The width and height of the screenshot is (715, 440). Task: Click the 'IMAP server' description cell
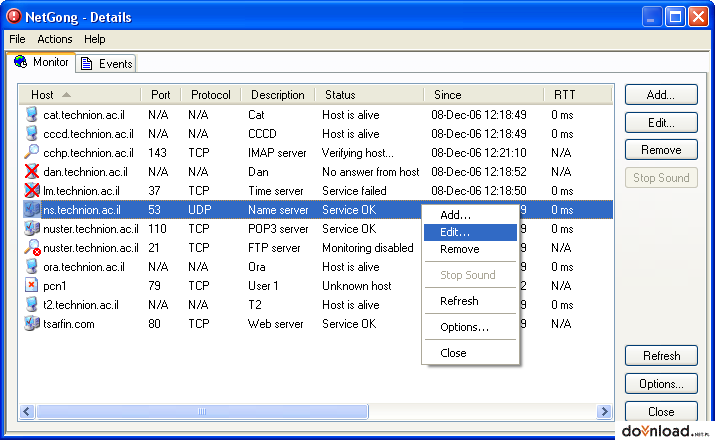(x=277, y=153)
